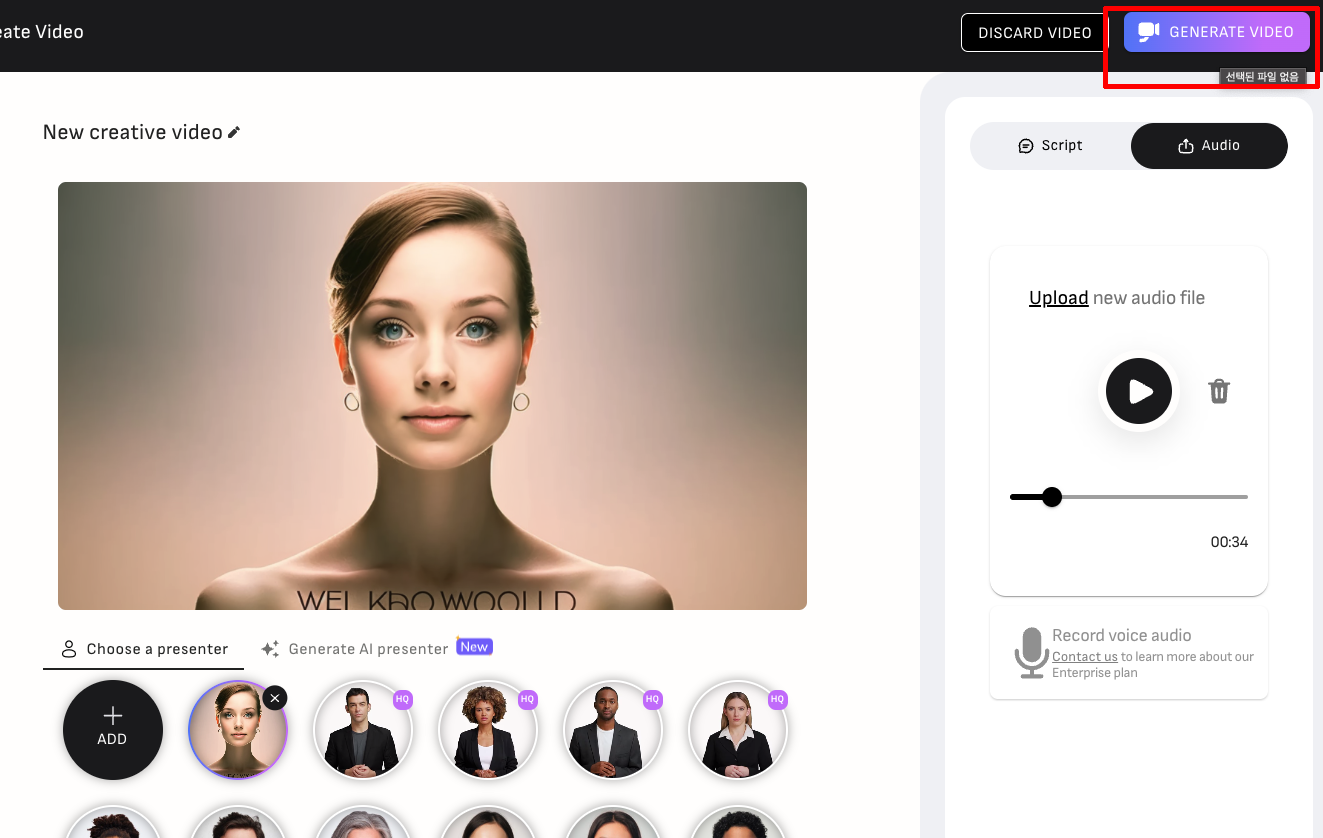This screenshot has height=838, width=1323.
Task: Click the New badge beside Generate AI presenter
Action: click(474, 647)
